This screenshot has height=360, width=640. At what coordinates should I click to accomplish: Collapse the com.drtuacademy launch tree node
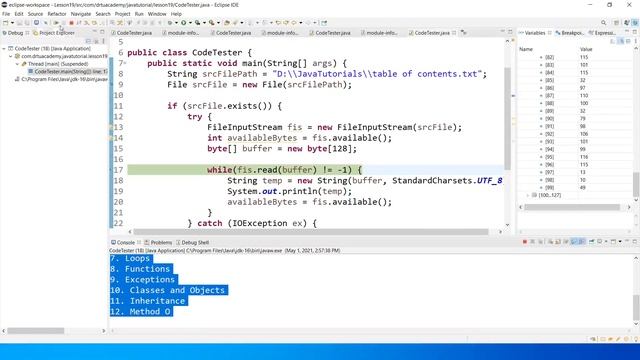point(11,56)
